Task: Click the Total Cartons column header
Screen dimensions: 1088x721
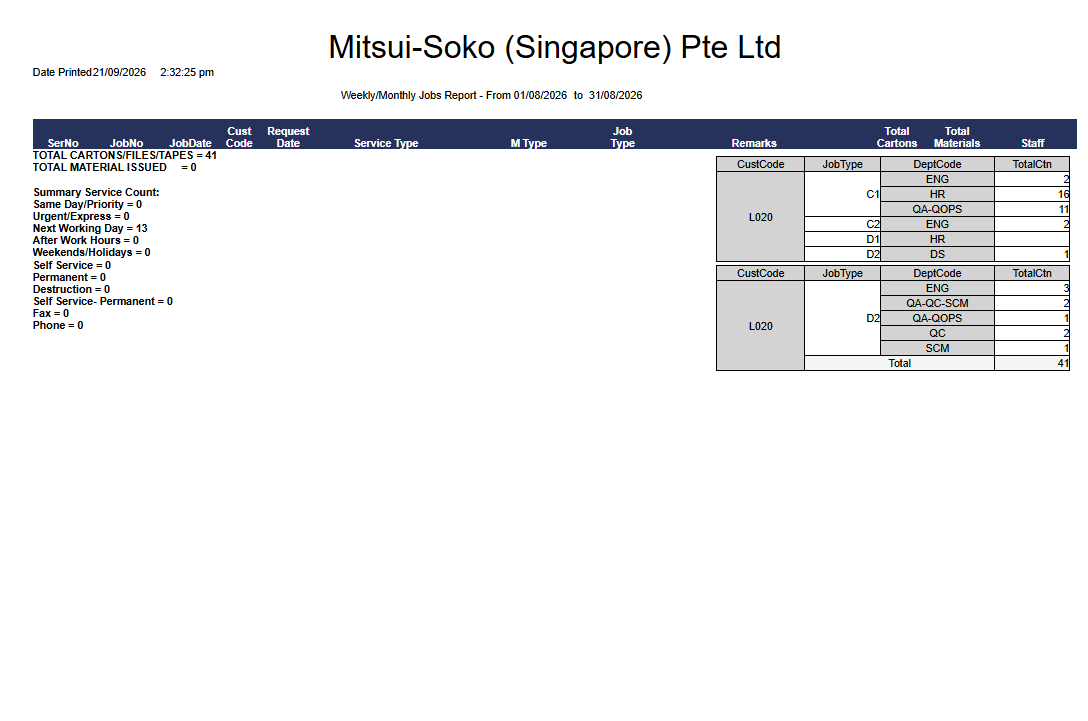Action: click(896, 137)
